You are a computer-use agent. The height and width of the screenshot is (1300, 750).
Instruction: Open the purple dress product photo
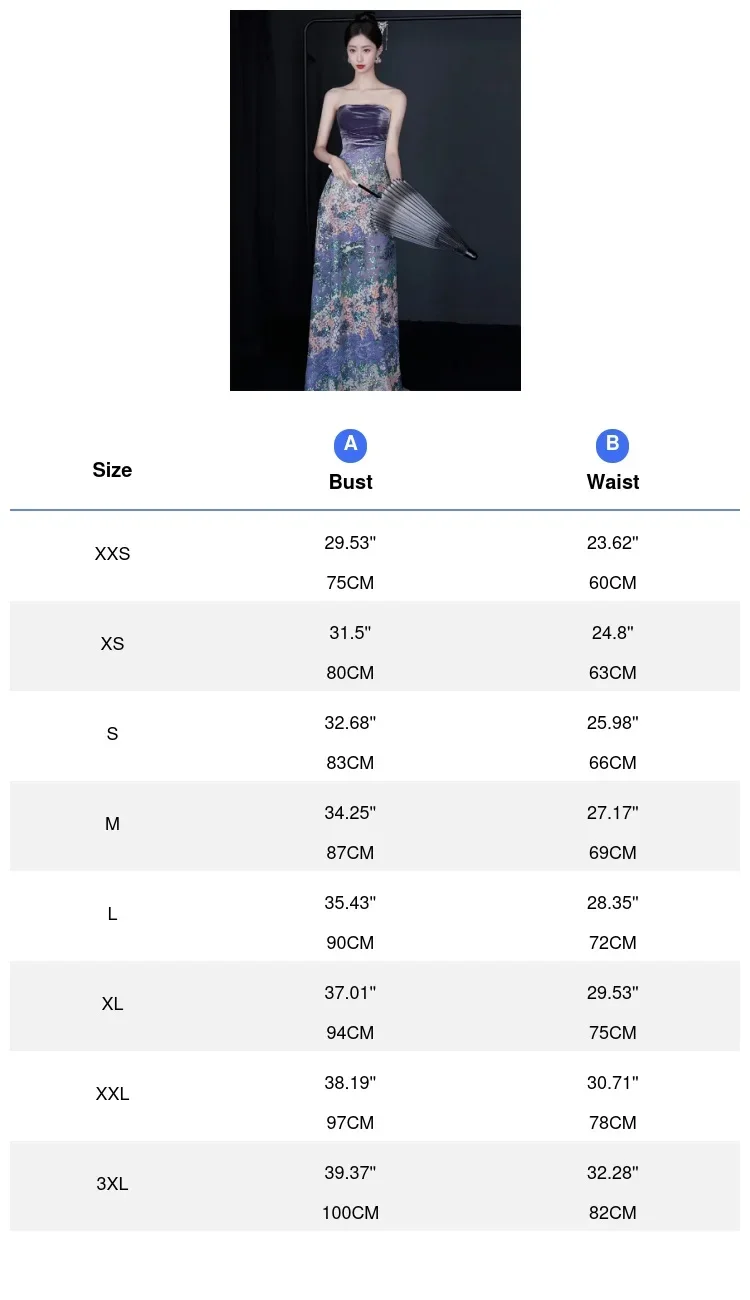(375, 200)
